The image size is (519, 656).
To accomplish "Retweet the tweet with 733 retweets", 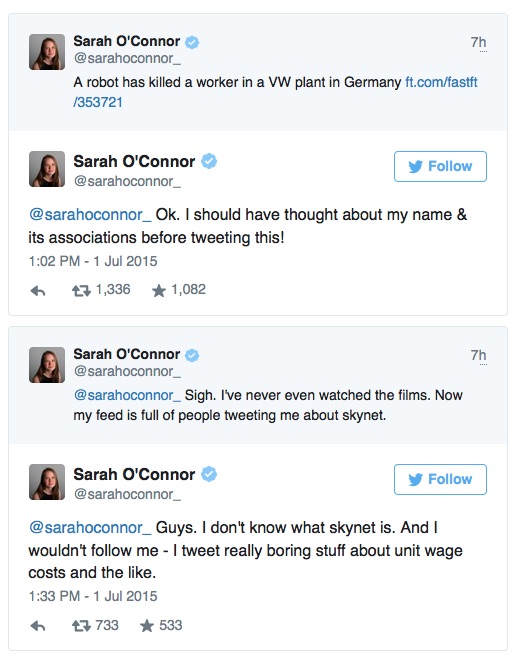I will point(81,626).
